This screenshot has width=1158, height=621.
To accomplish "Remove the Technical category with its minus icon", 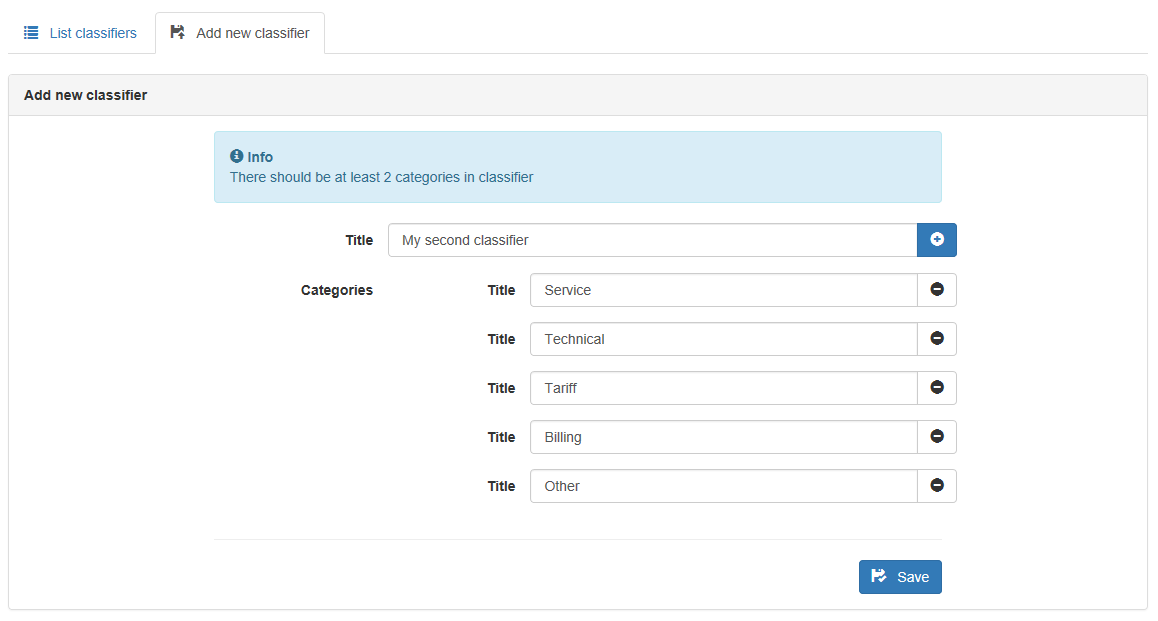I will click(936, 339).
